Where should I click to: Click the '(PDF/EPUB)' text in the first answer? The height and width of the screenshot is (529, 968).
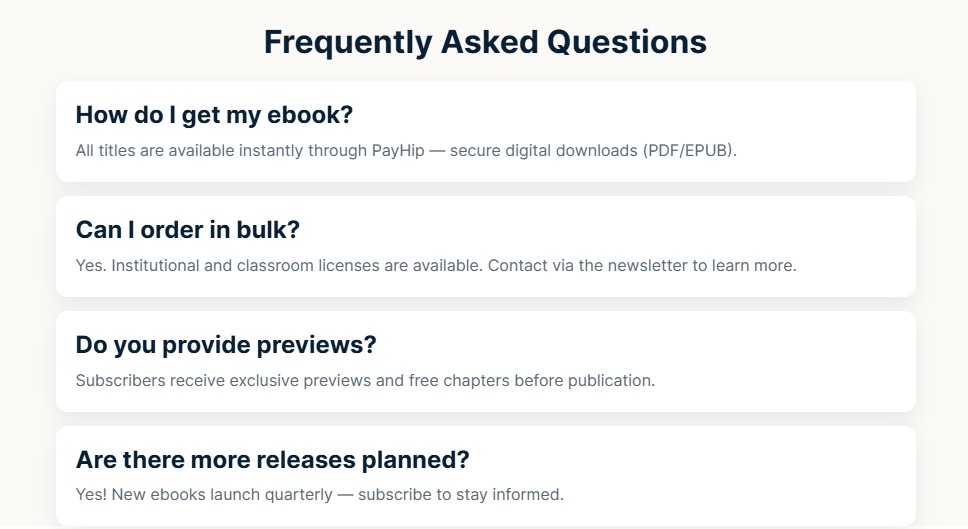pyautogui.click(x=690, y=151)
